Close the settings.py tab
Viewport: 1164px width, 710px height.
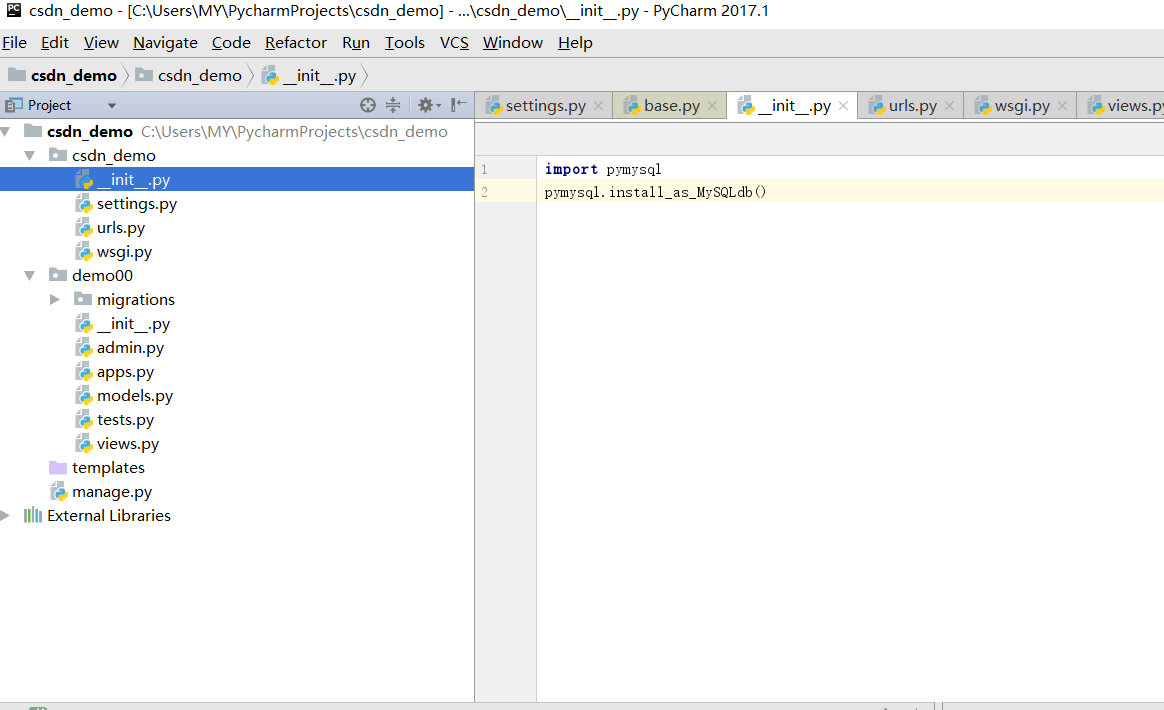[598, 105]
